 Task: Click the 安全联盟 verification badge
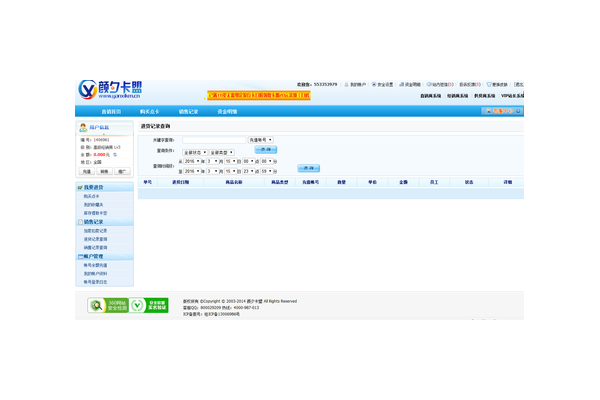click(x=148, y=305)
